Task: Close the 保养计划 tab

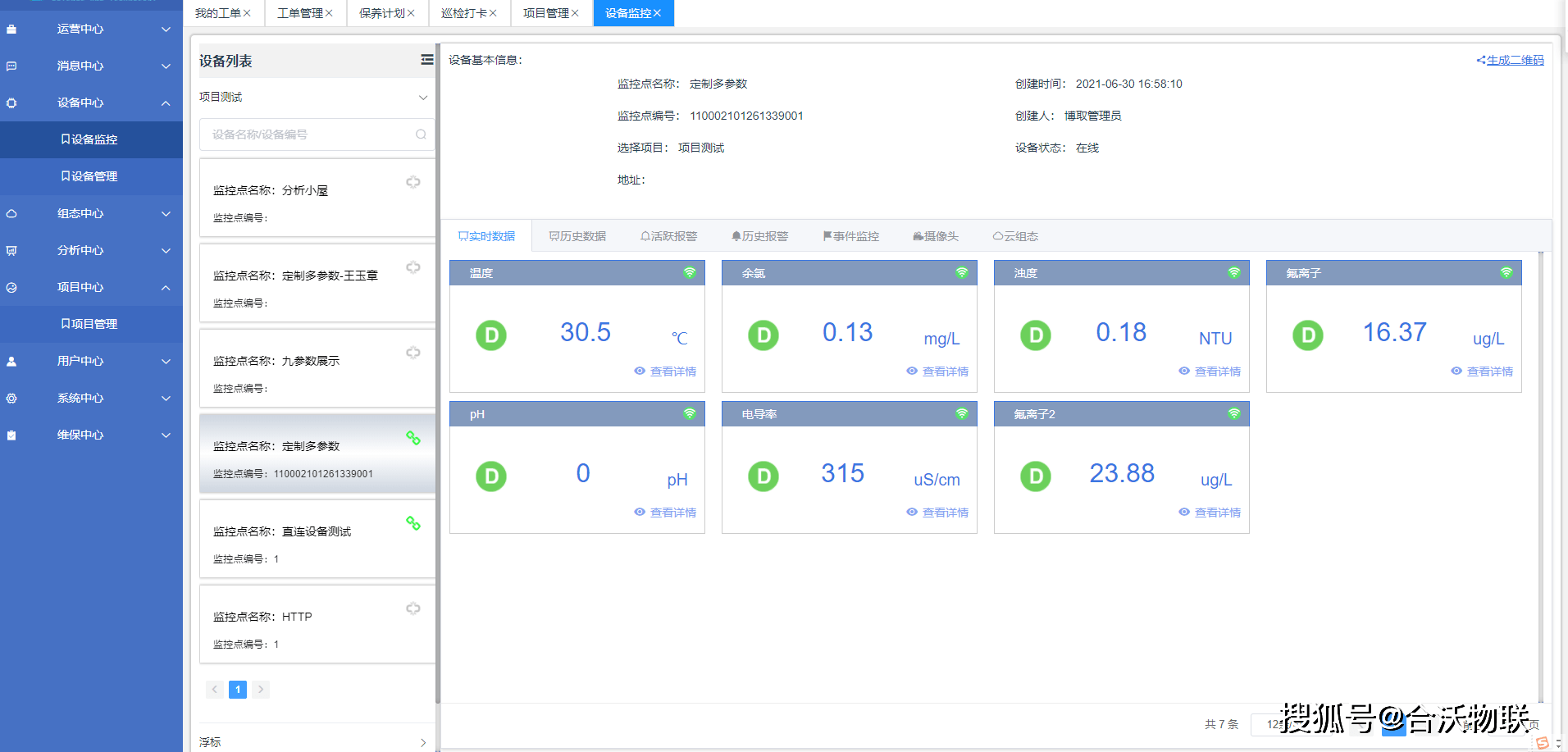Action: [x=411, y=13]
